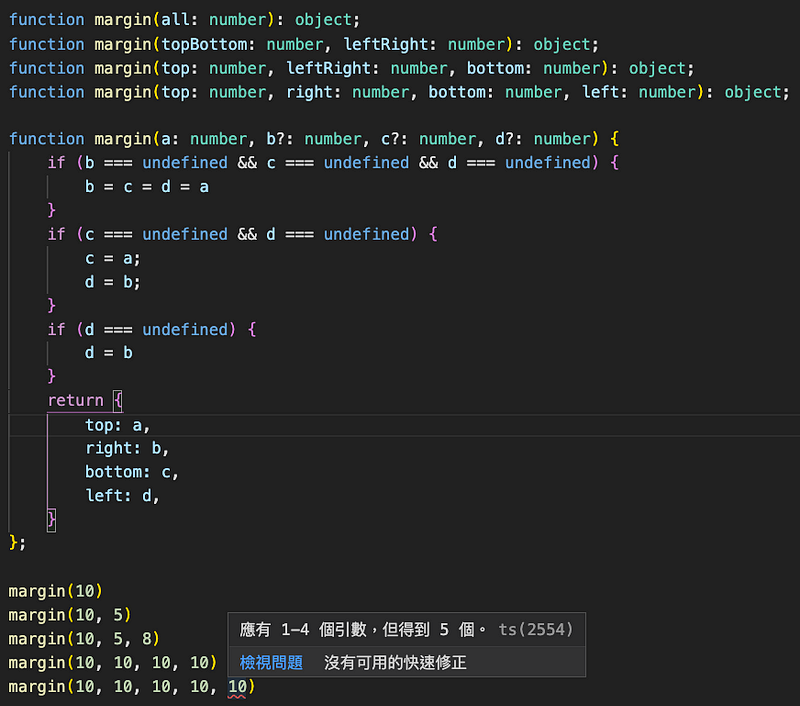
Task: Click the 'right: b,' property line
Action: pyautogui.click(x=127, y=448)
